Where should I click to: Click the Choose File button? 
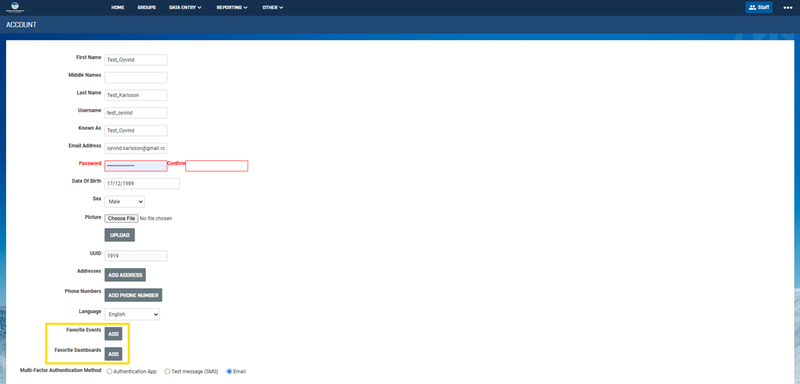tap(121, 218)
